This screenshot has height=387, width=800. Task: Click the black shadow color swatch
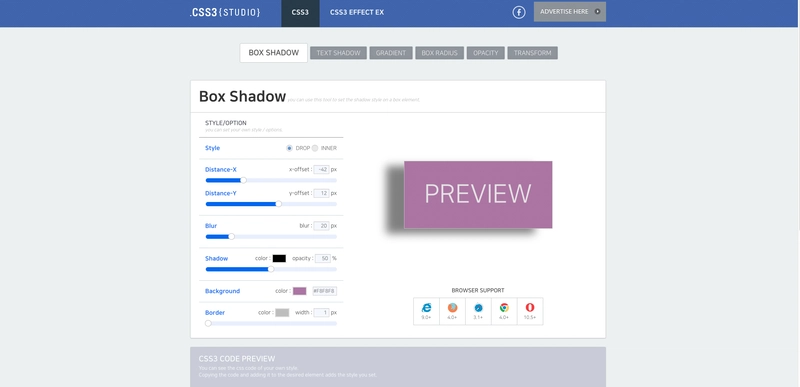279,259
